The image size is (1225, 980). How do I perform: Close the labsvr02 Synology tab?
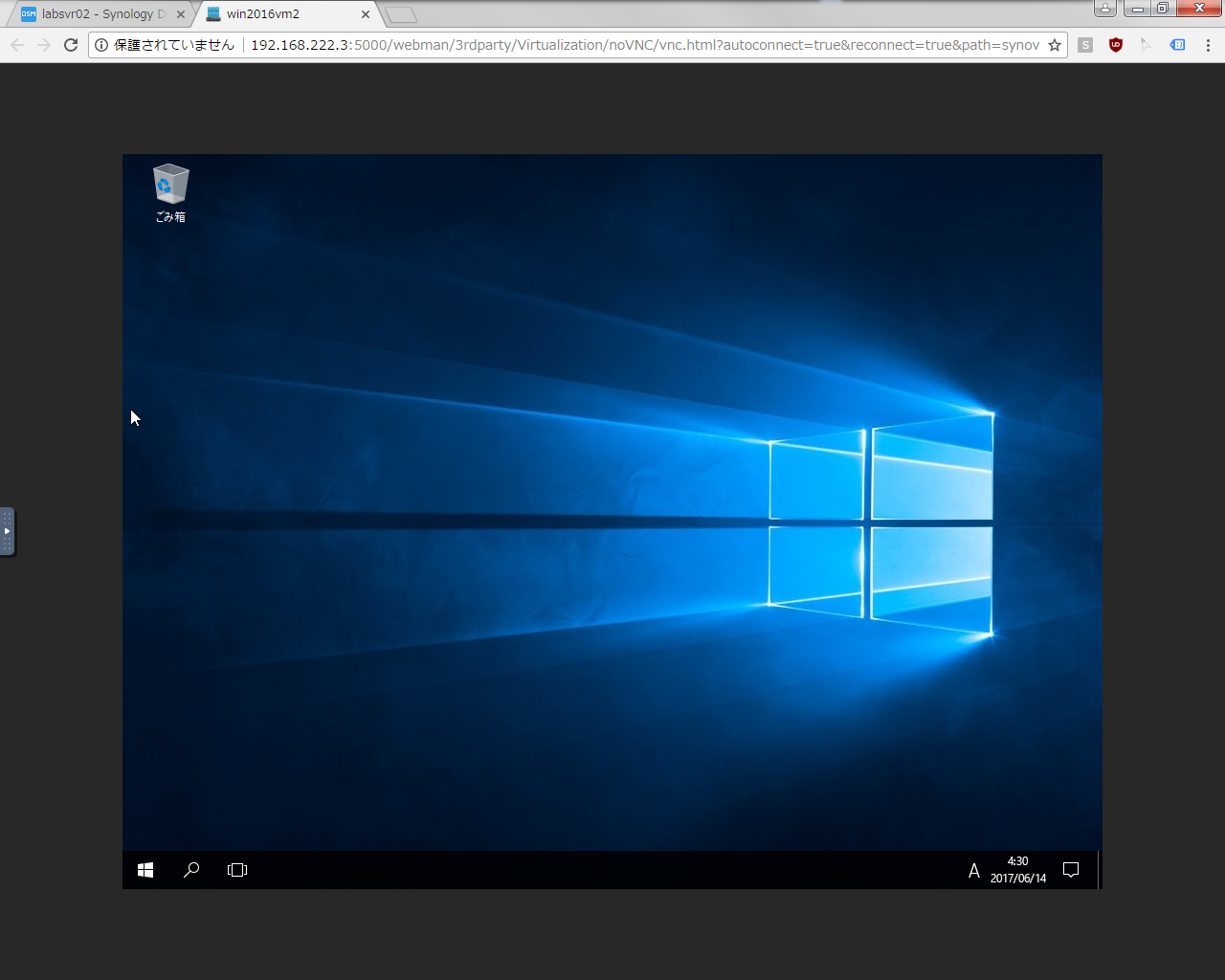[181, 14]
